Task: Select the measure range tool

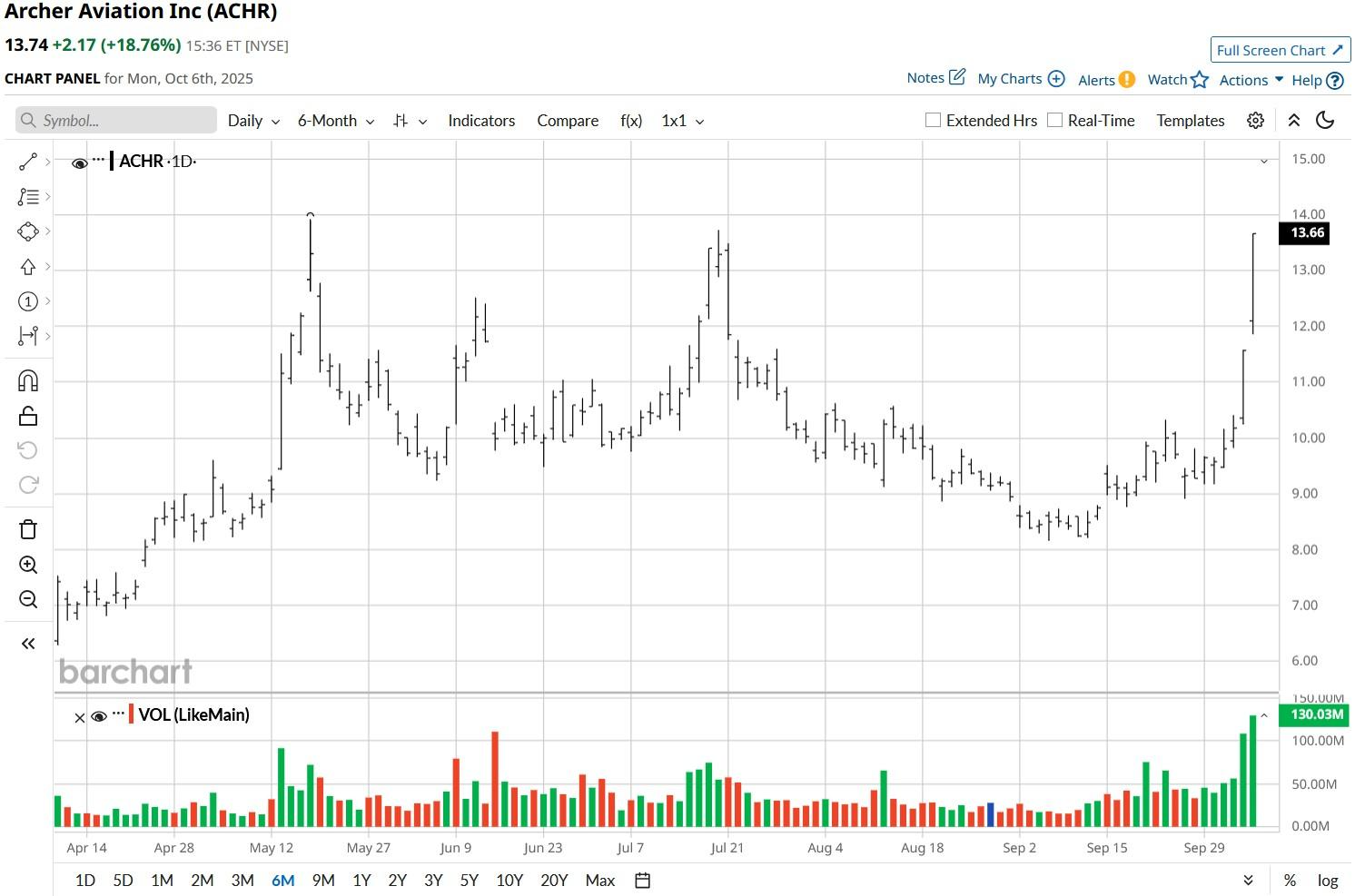Action: [x=28, y=336]
